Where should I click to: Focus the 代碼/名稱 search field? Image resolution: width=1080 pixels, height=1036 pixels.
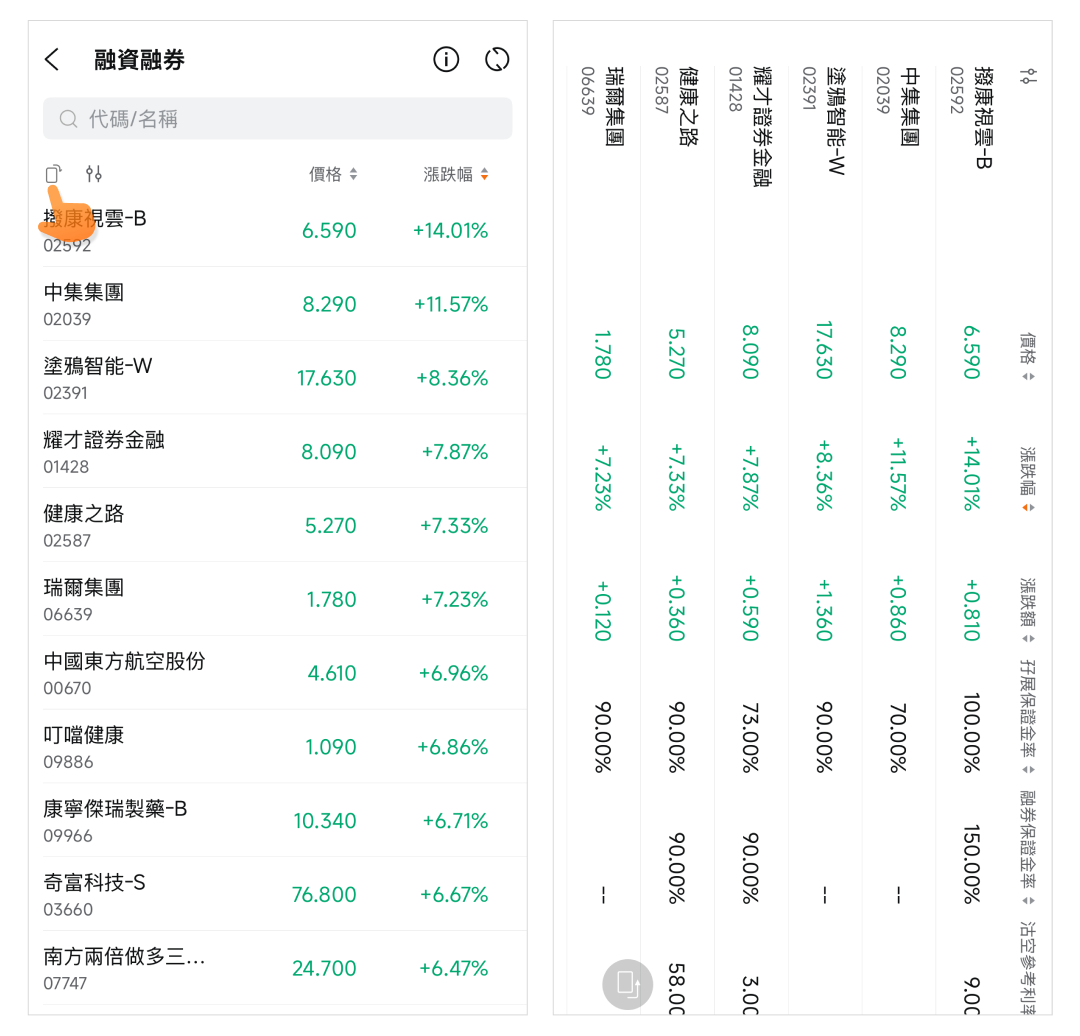290,119
